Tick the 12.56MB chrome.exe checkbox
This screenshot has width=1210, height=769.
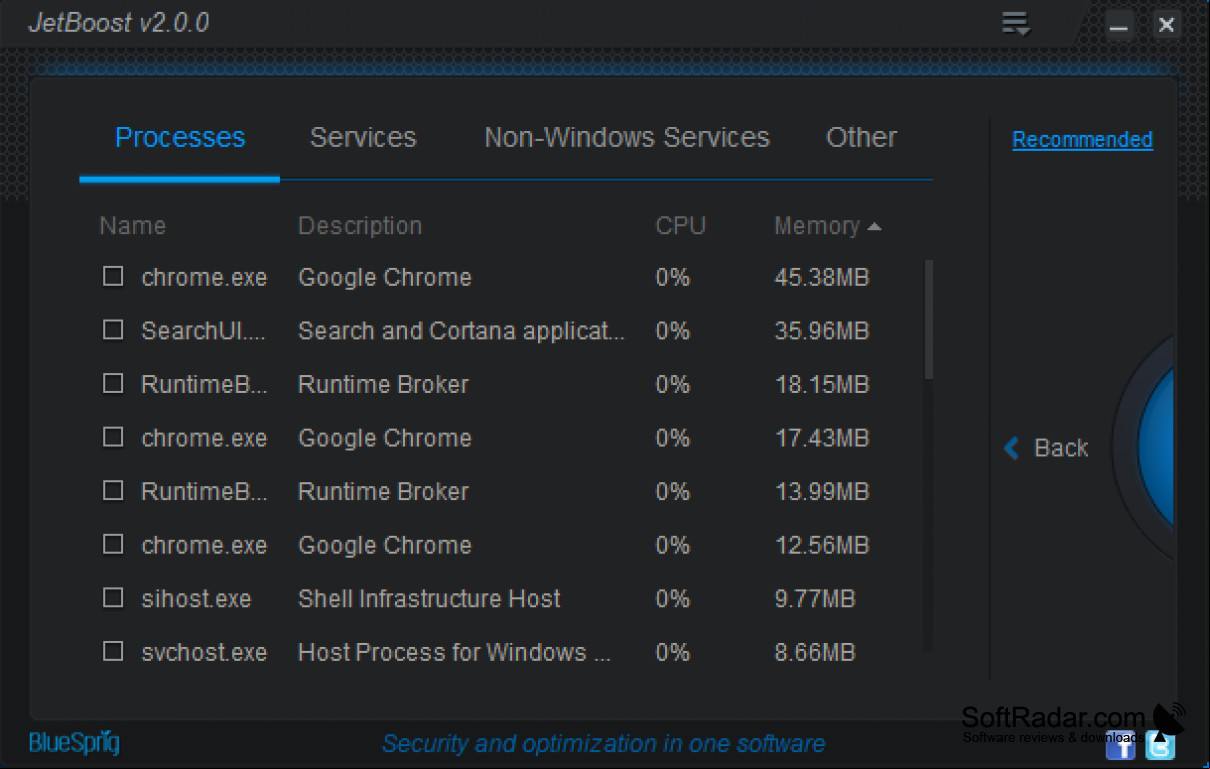pyautogui.click(x=113, y=544)
